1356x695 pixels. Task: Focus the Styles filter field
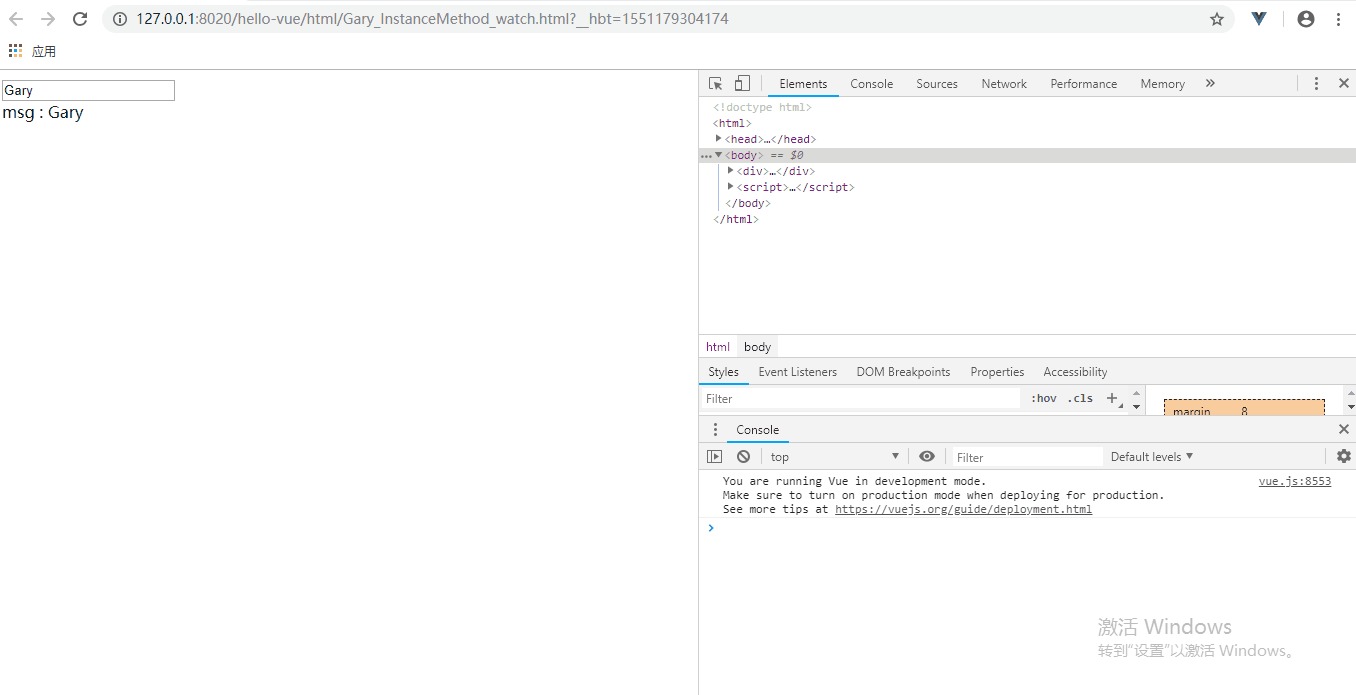860,398
